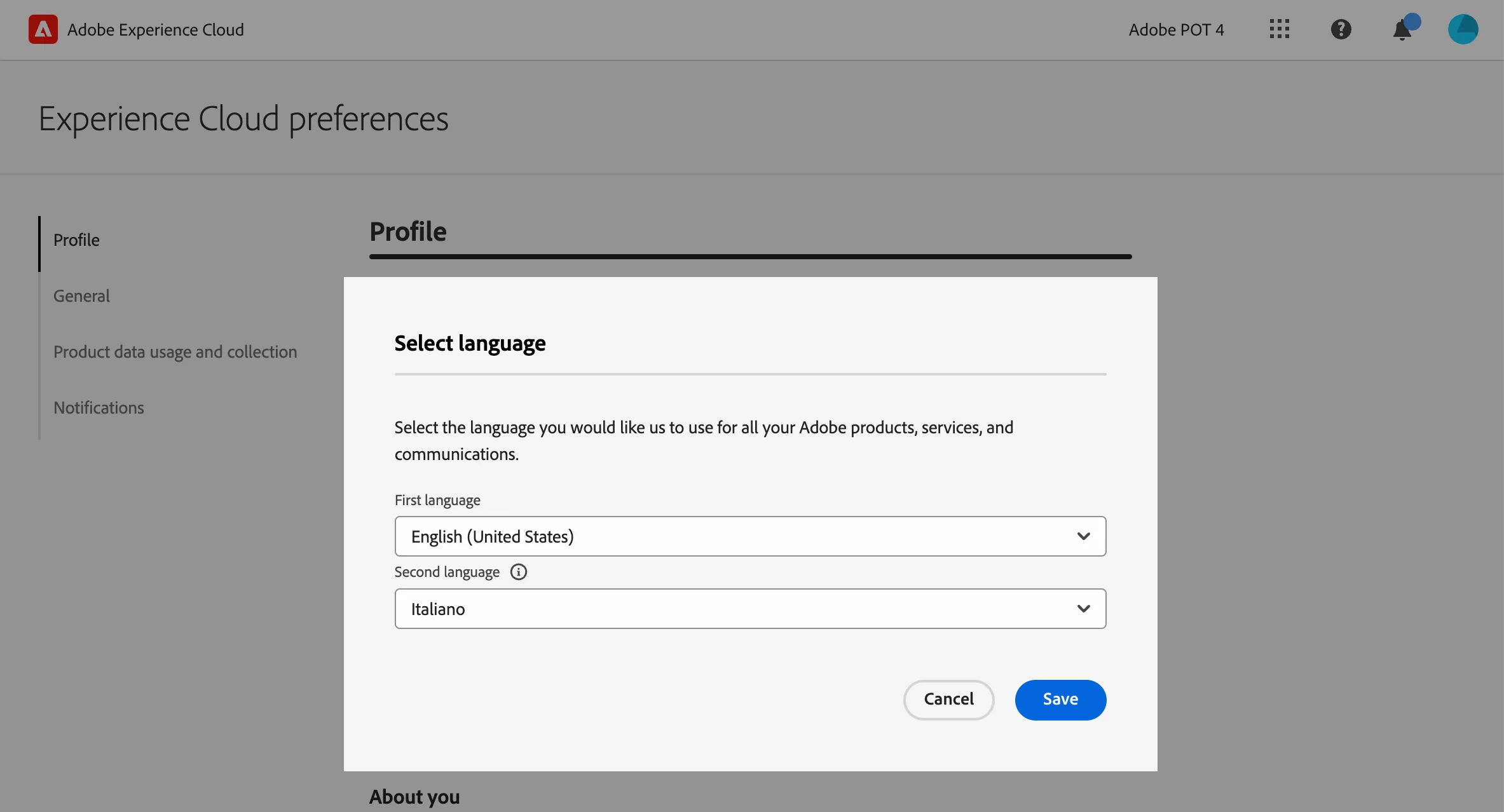This screenshot has height=812, width=1504.
Task: Click the 'Experience Cloud preferences' page heading
Action: click(243, 119)
